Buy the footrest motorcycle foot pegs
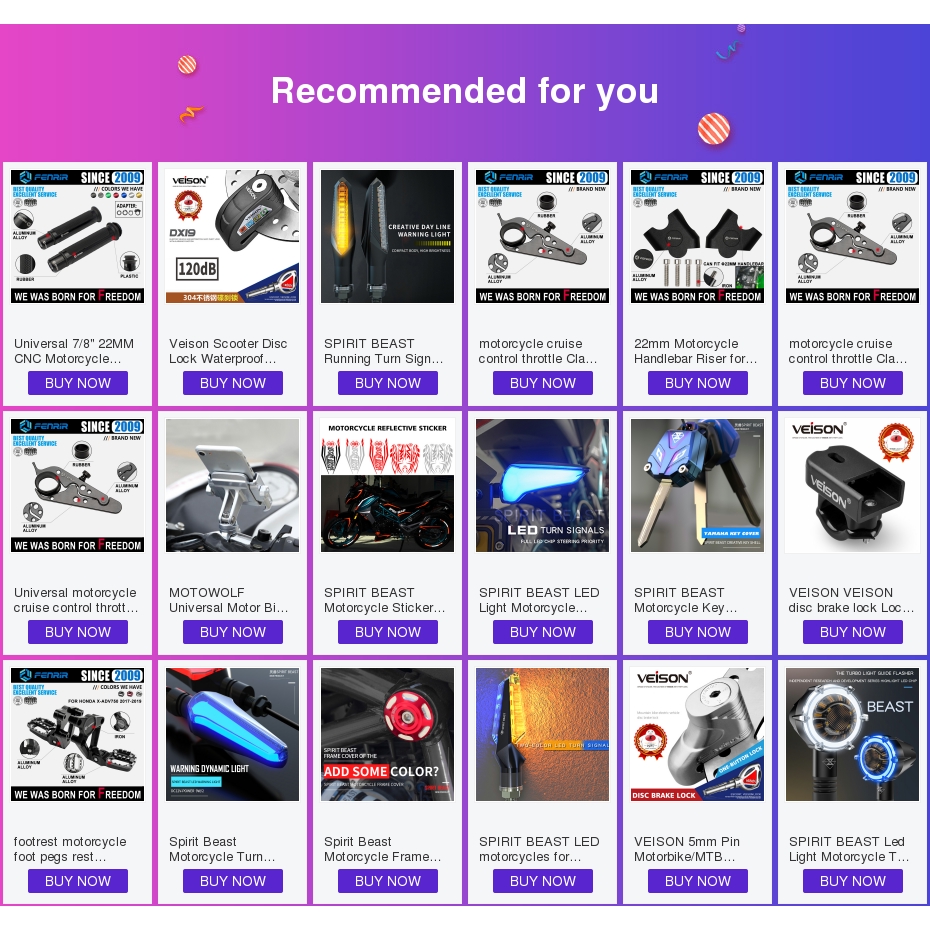Viewport: 930px width, 930px height. tap(78, 881)
